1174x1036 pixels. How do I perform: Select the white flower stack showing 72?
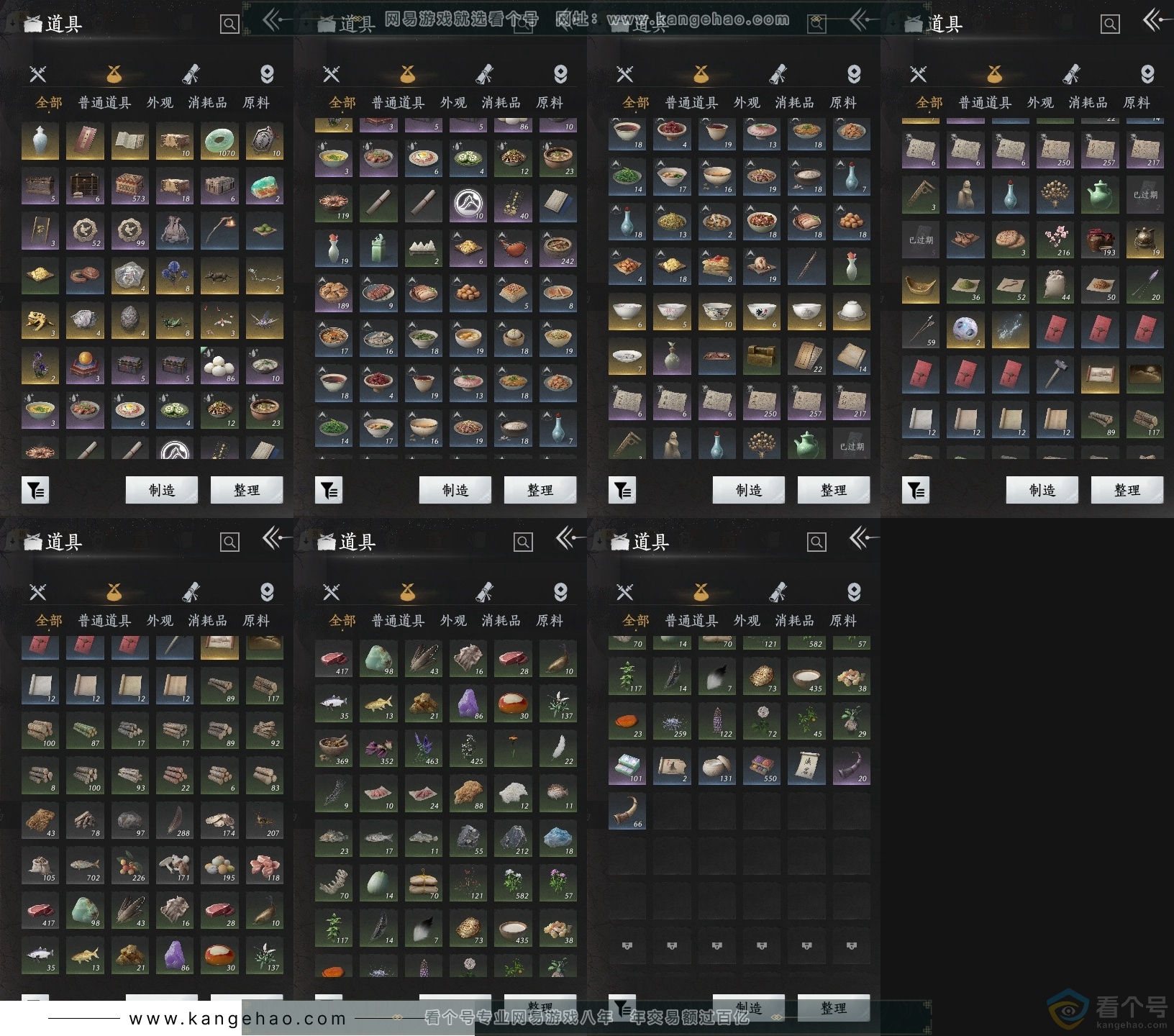pyautogui.click(x=762, y=722)
